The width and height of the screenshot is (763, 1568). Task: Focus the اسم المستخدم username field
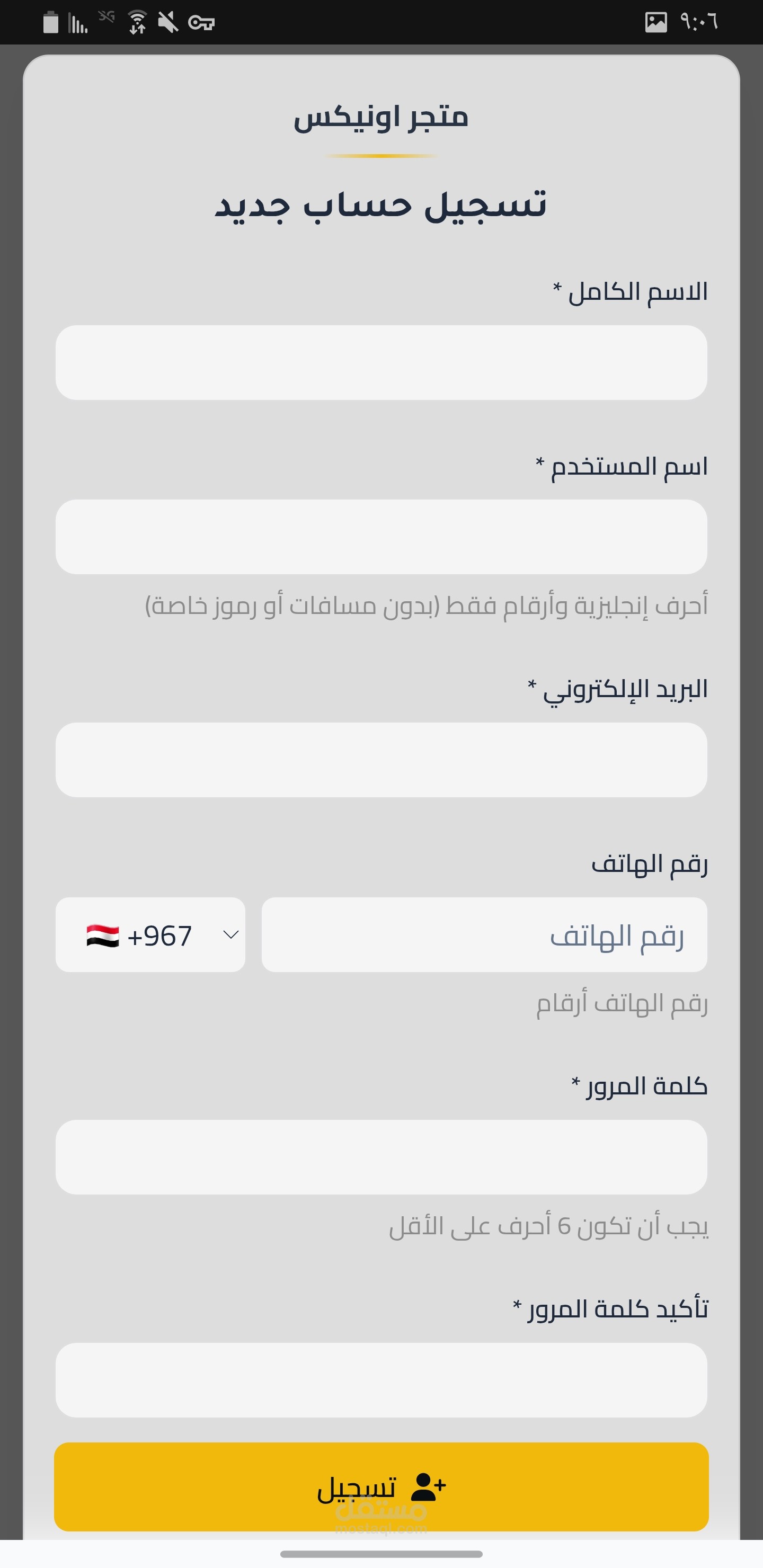381,537
